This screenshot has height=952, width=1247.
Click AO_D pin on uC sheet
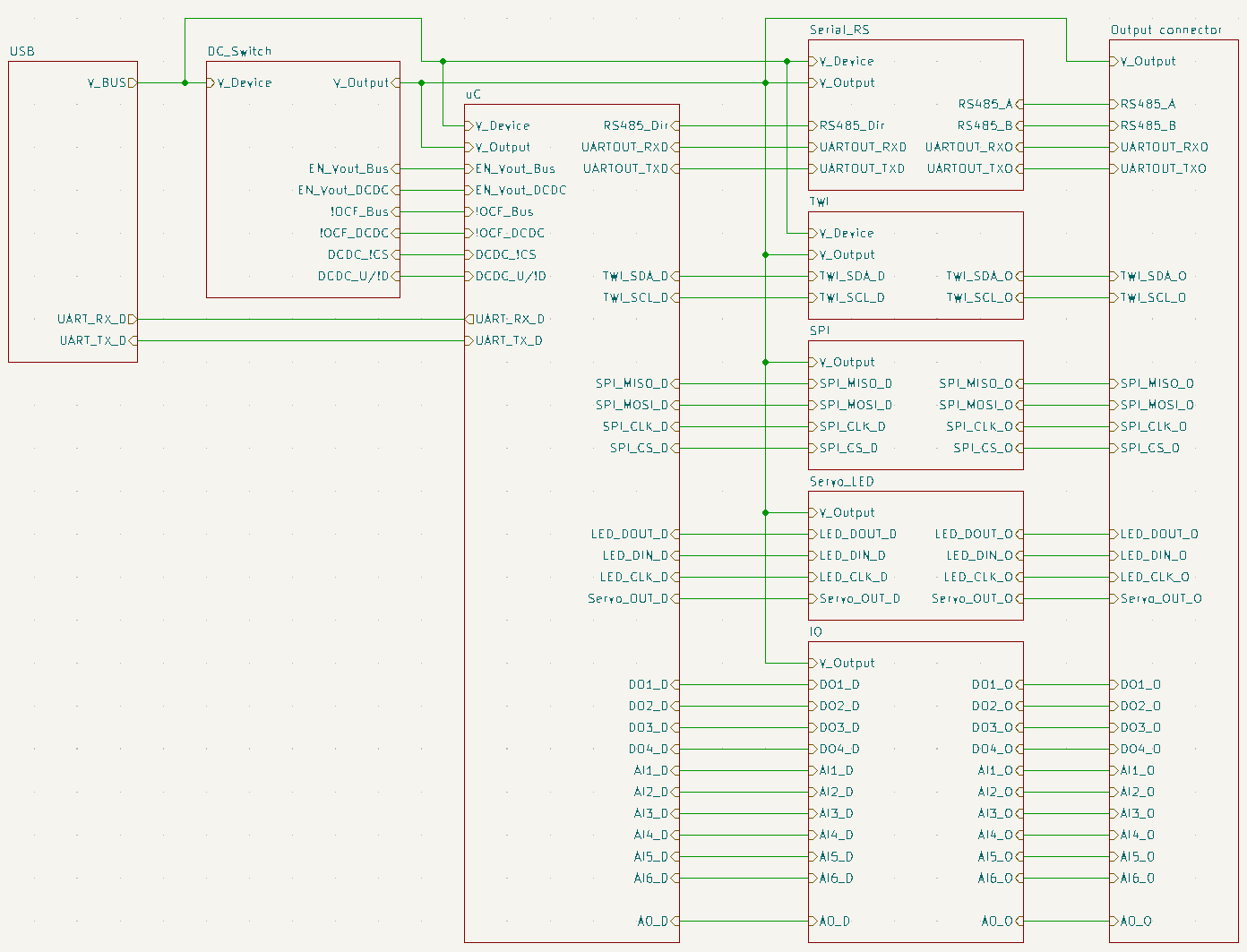[x=658, y=921]
